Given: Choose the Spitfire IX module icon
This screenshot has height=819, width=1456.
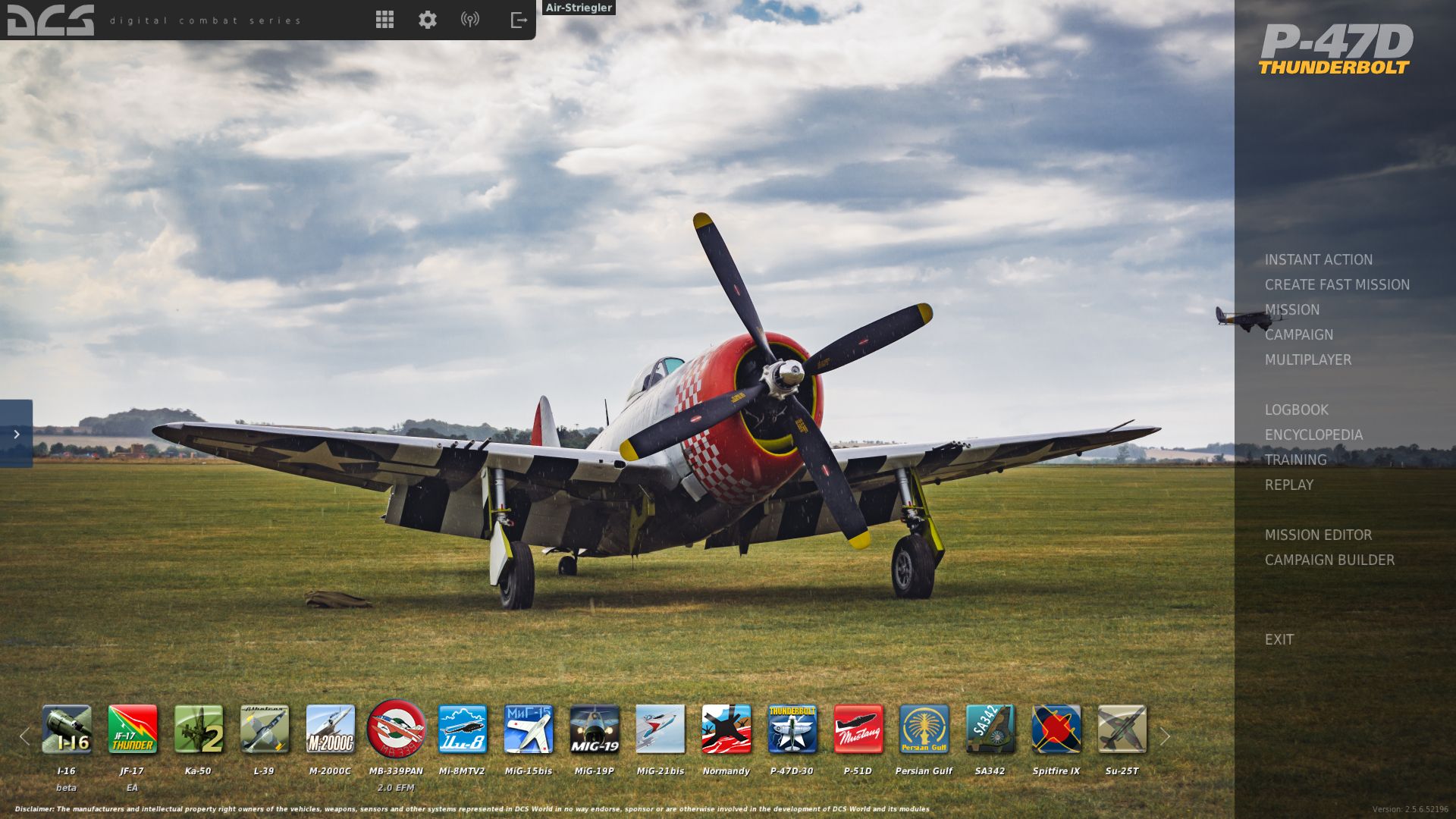Looking at the screenshot, I should tap(1056, 729).
